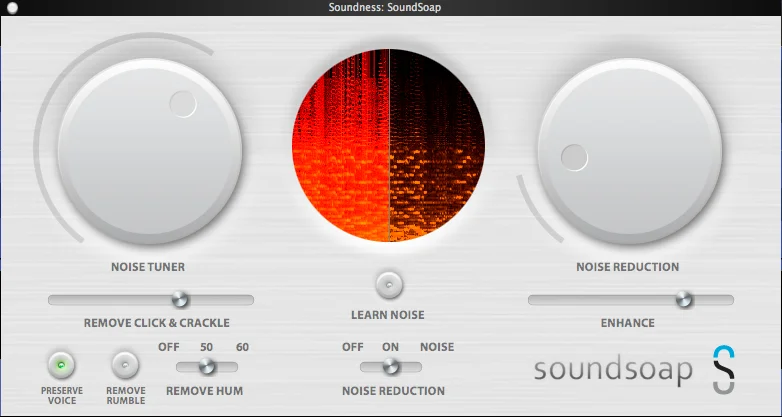Screen dimensions: 782x417
Task: Click the REMOVE CLICK & CRACKLE label
Action: click(157, 323)
